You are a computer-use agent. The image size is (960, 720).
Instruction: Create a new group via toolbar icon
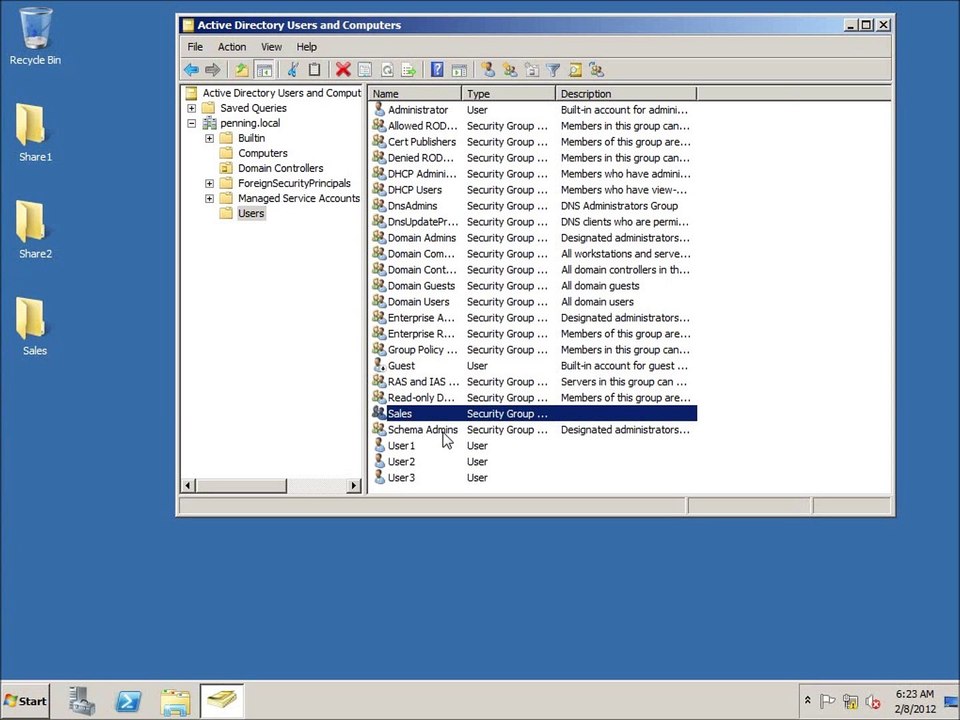tap(509, 70)
